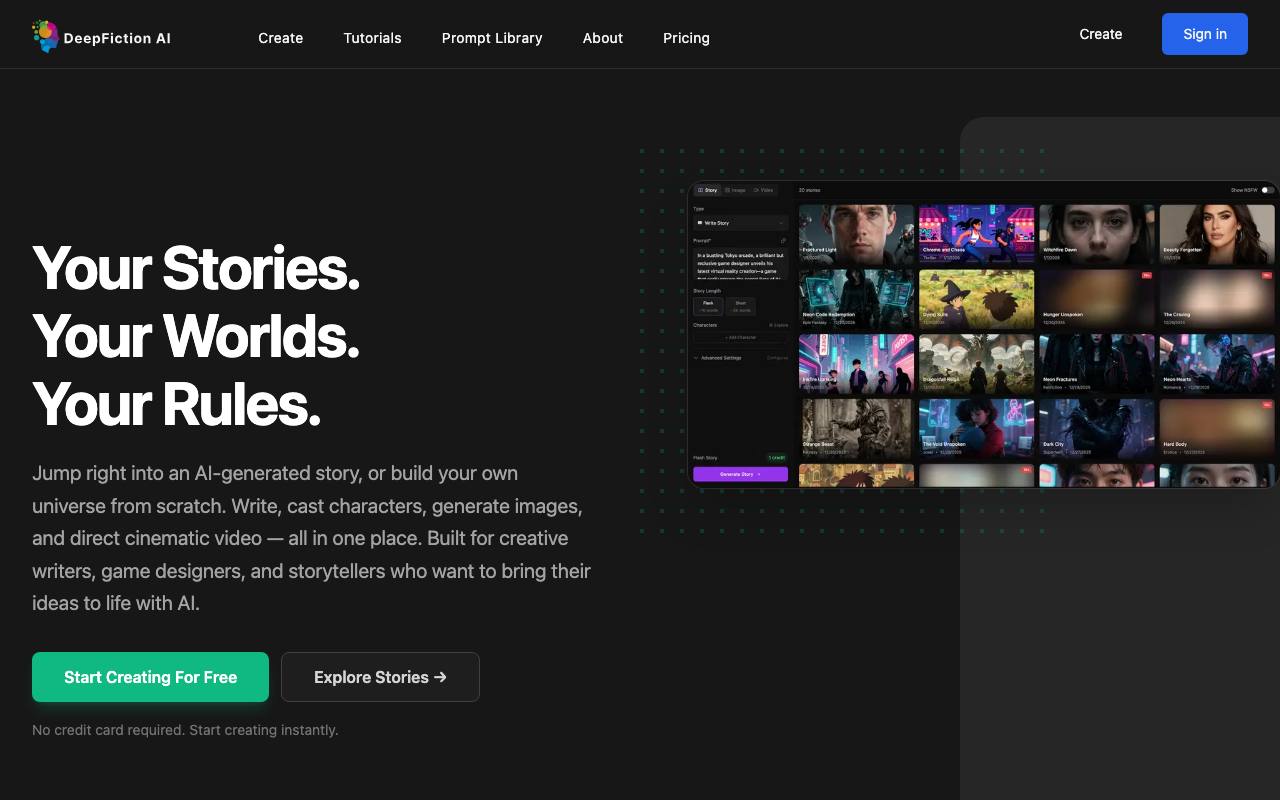Open Neon Code Redemption story thumbnail

[x=856, y=299]
